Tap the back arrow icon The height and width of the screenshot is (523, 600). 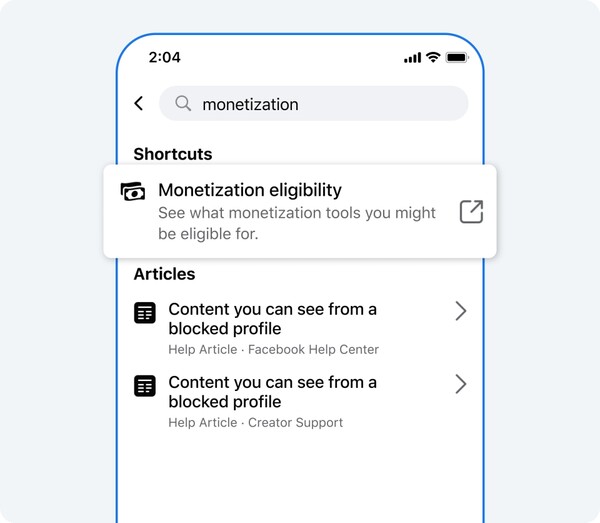pyautogui.click(x=139, y=104)
